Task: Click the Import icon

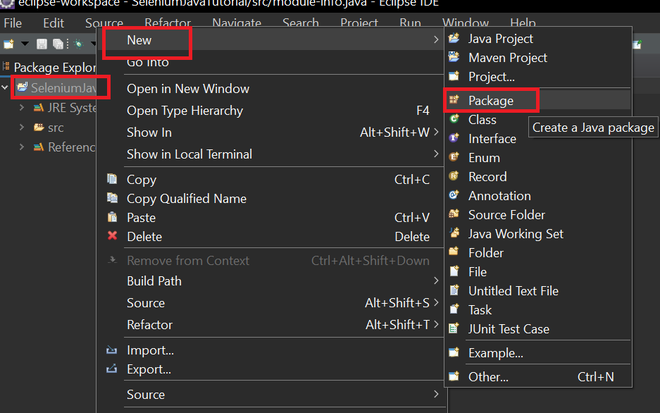Action: [x=112, y=350]
